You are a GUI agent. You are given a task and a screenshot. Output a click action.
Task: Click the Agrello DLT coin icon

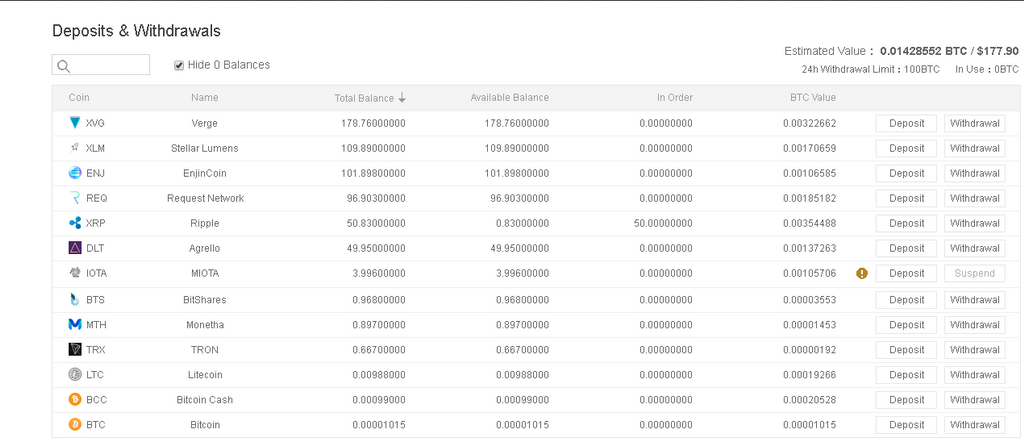pyautogui.click(x=75, y=248)
